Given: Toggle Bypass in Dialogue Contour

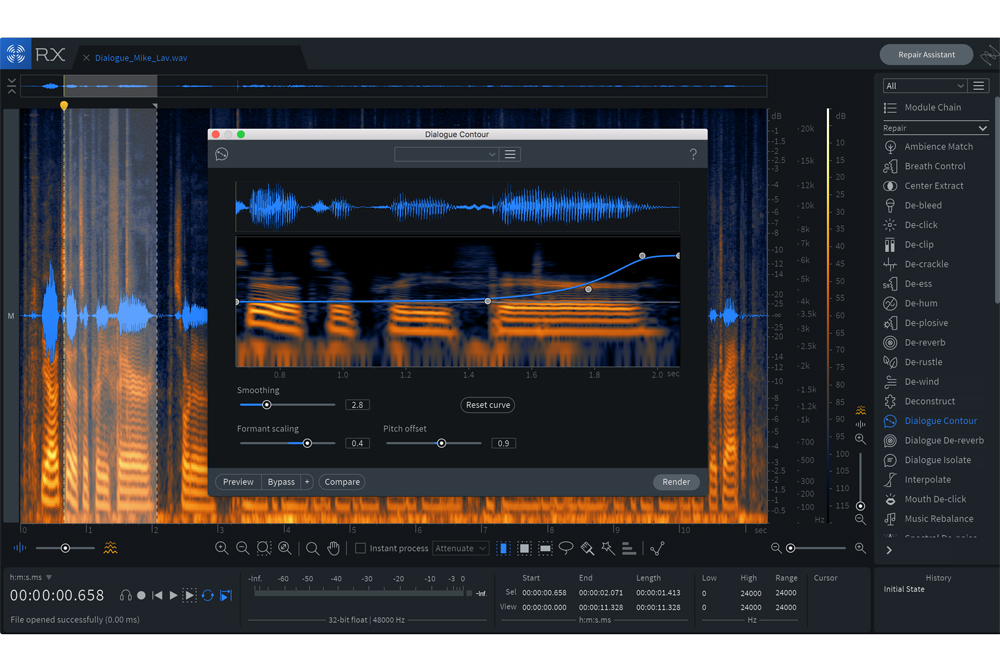Looking at the screenshot, I should coord(281,482).
